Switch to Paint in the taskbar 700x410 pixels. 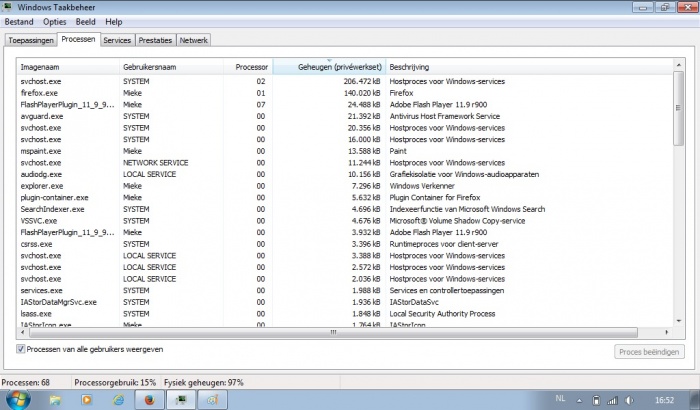[212, 400]
